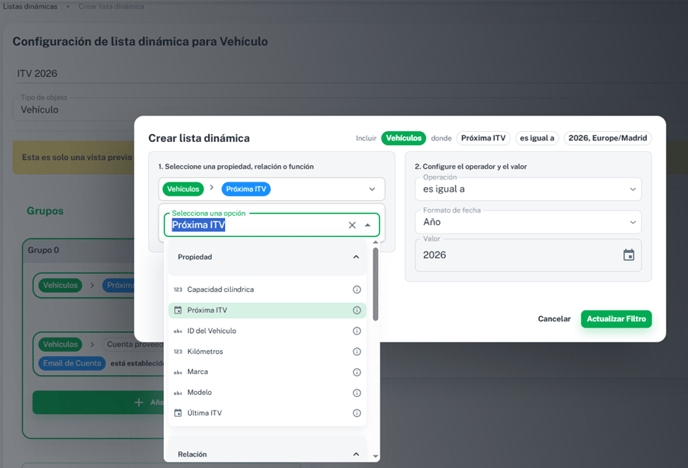Open the Operación dropdown
This screenshot has width=688, height=468.
click(632, 189)
